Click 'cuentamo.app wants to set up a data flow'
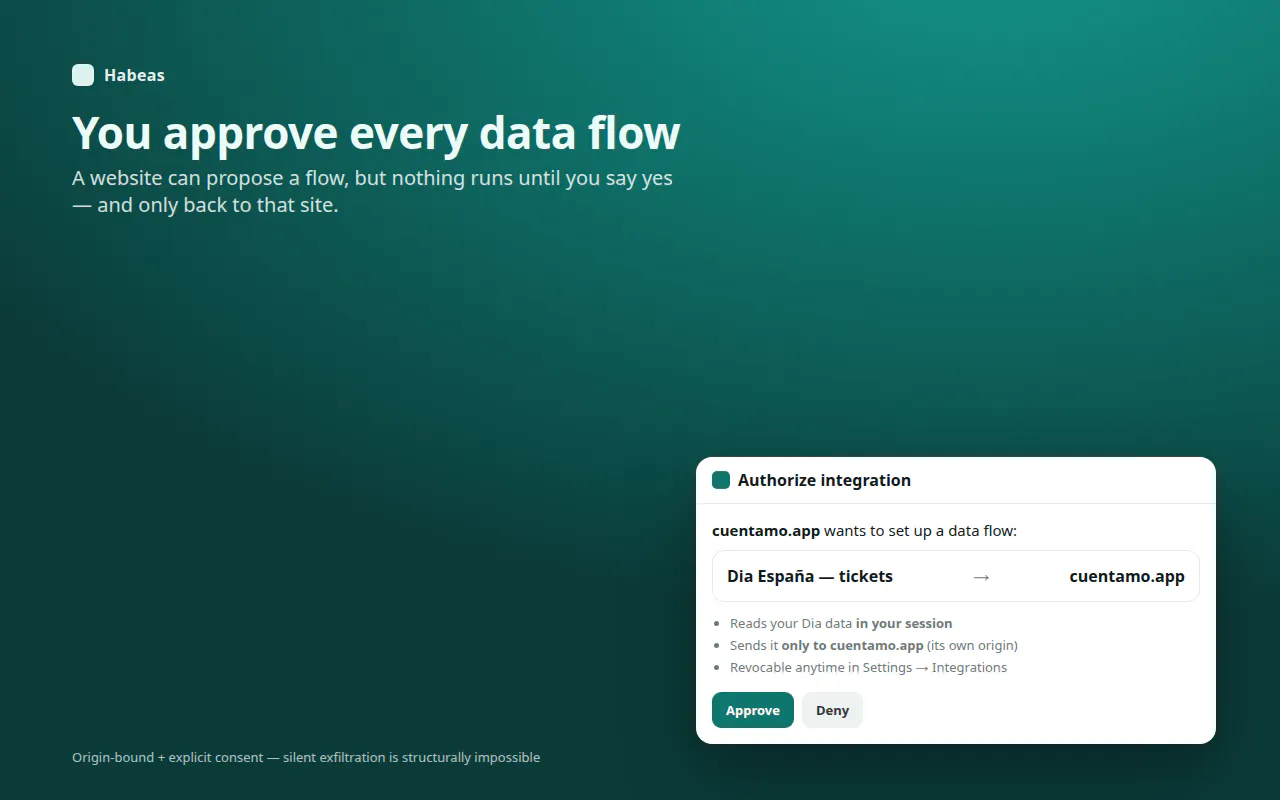The width and height of the screenshot is (1280, 800). click(864, 531)
